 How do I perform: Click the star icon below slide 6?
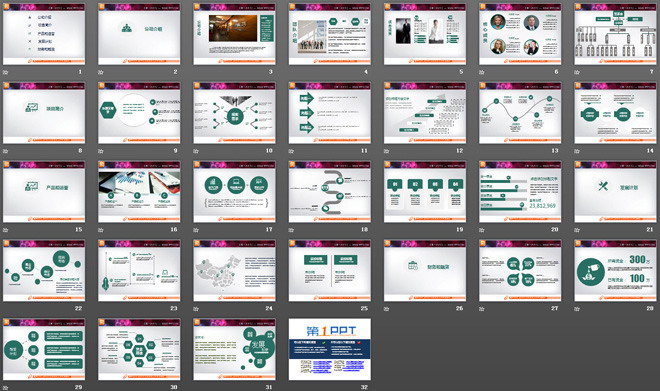click(x=482, y=72)
